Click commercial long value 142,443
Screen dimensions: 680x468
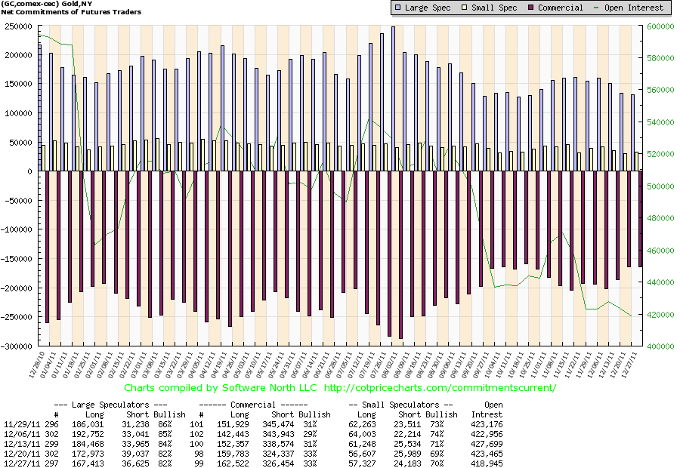pyautogui.click(x=233, y=434)
